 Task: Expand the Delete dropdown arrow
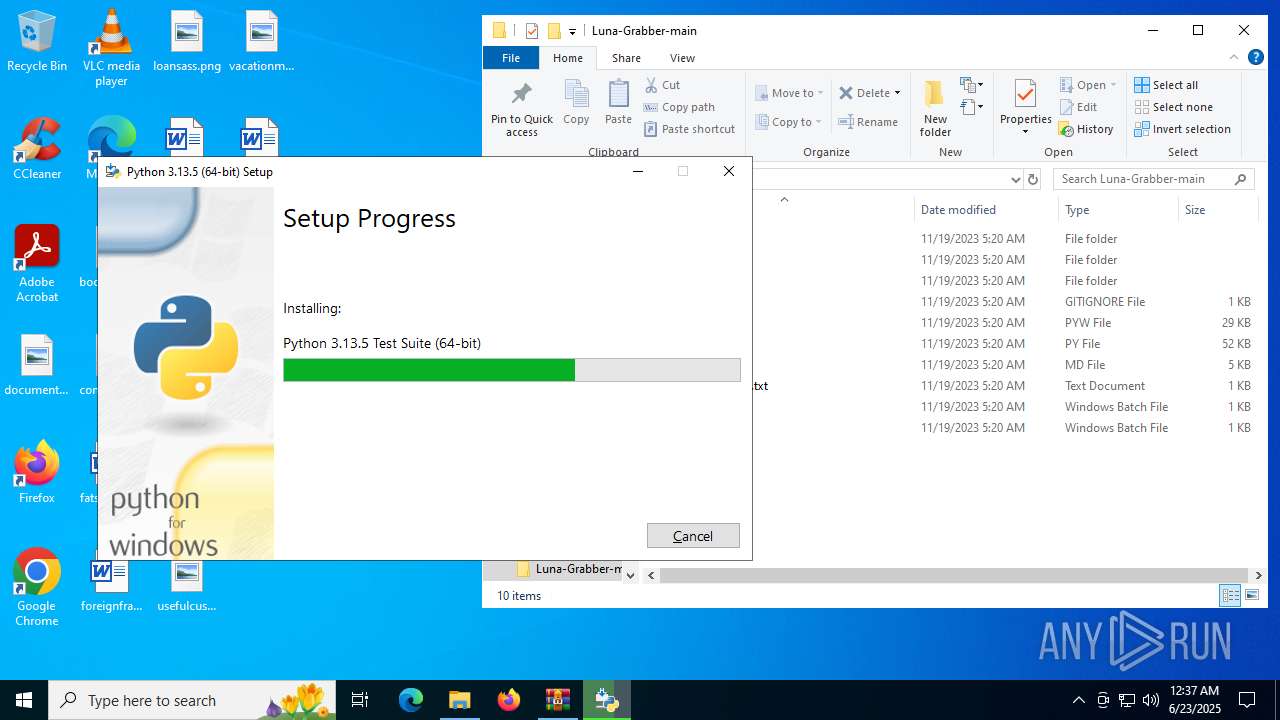897,93
